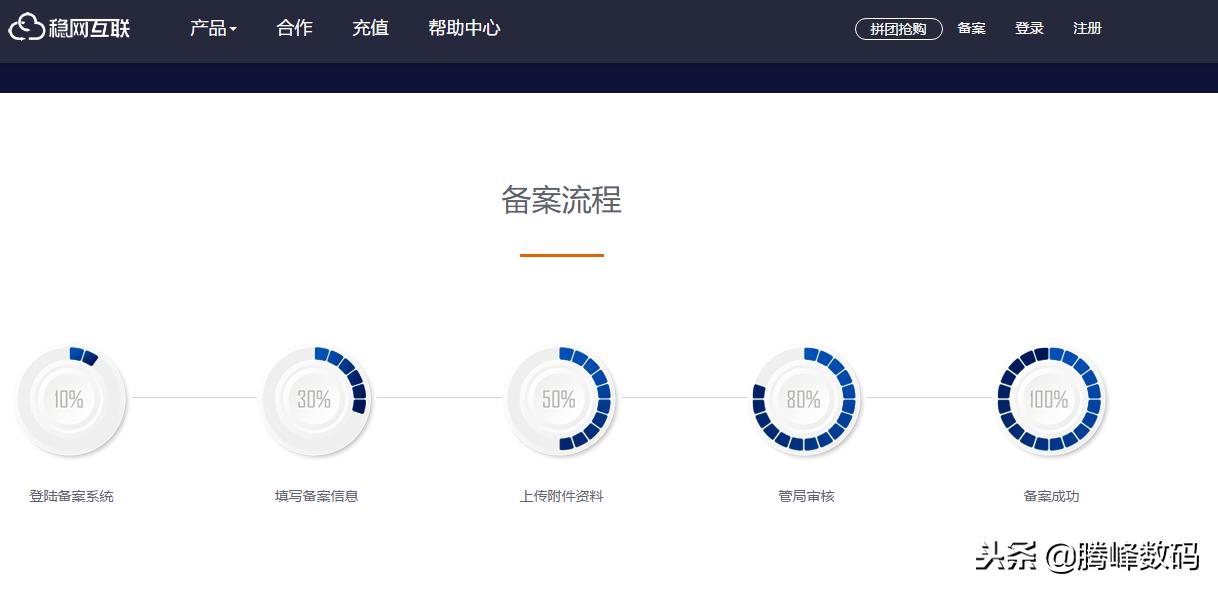1218x589 pixels.
Task: Click the 备案流程 section heading
Action: pos(562,201)
